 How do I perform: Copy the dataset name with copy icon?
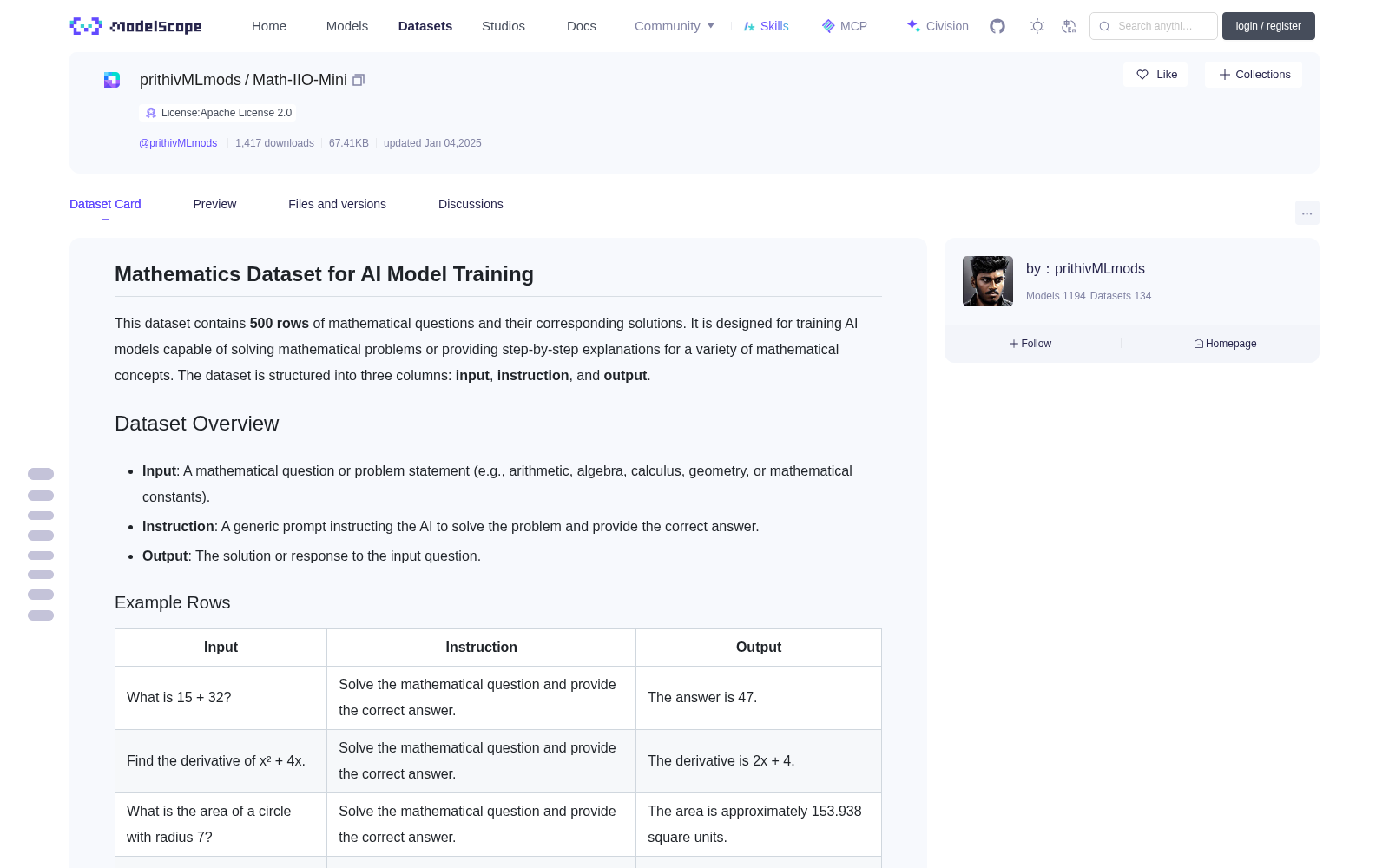[359, 80]
